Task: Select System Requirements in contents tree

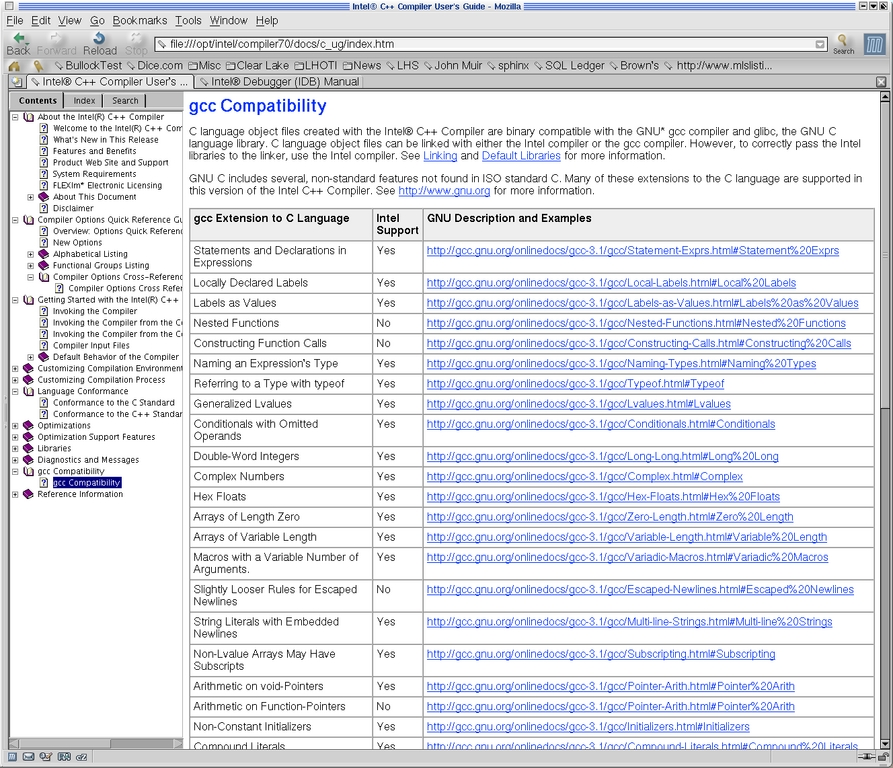Action: point(94,174)
